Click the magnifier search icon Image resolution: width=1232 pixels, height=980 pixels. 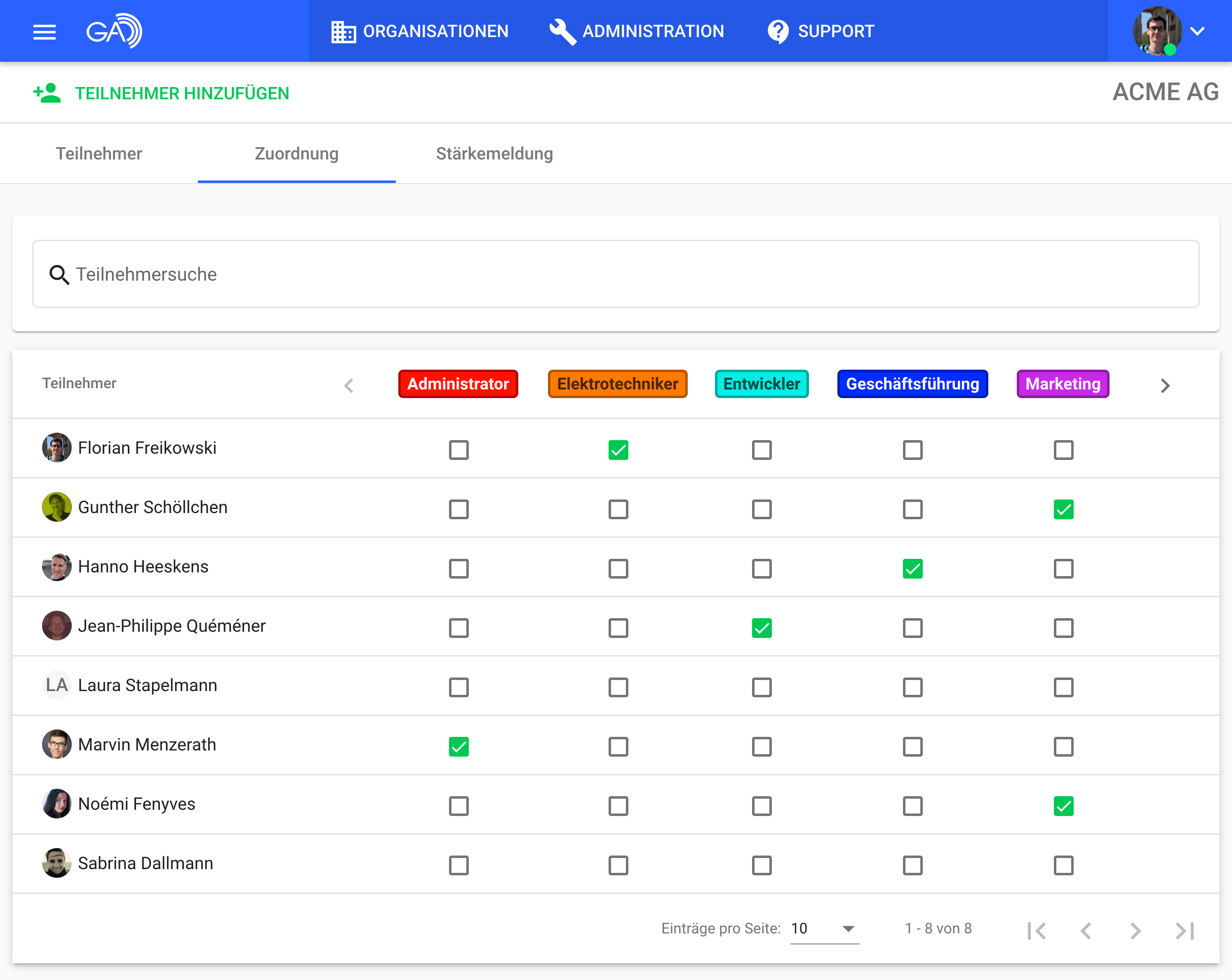tap(59, 275)
